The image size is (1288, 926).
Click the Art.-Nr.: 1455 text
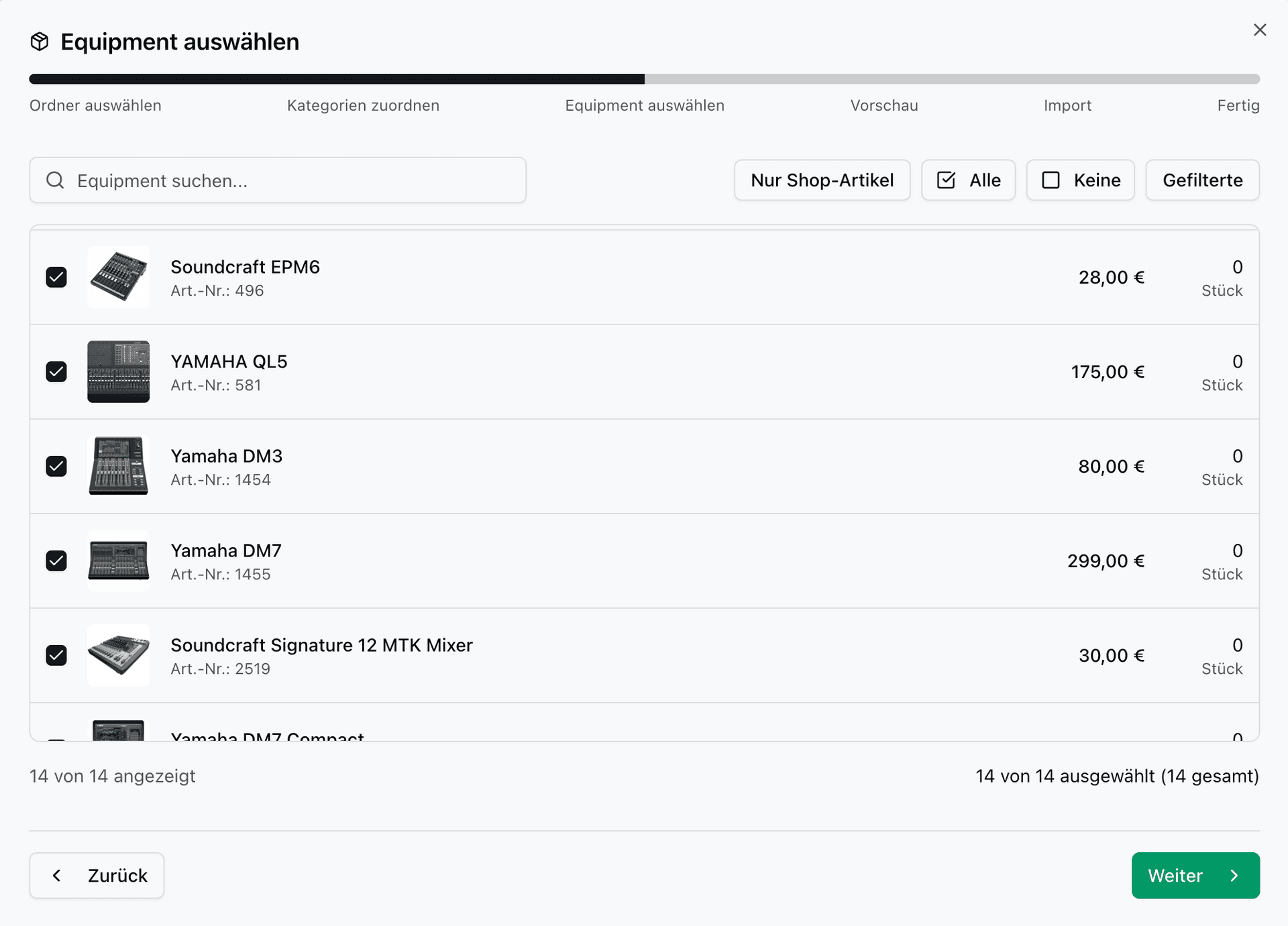point(221,574)
